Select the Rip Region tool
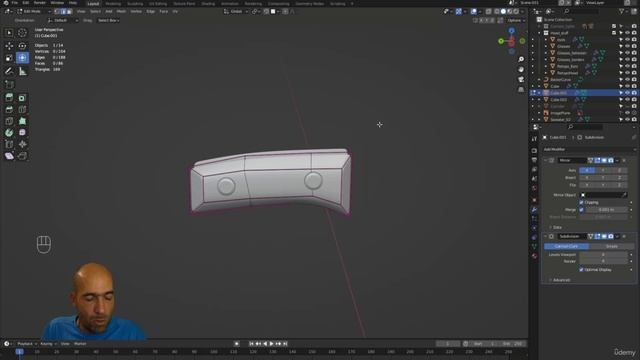The width and height of the screenshot is (640, 360). [x=22, y=156]
